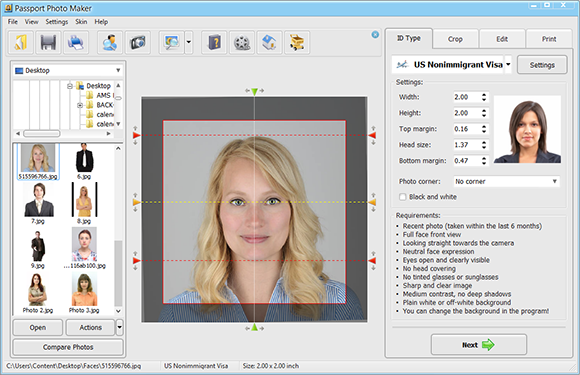Select thumbnail 7.jpg

pos(38,204)
